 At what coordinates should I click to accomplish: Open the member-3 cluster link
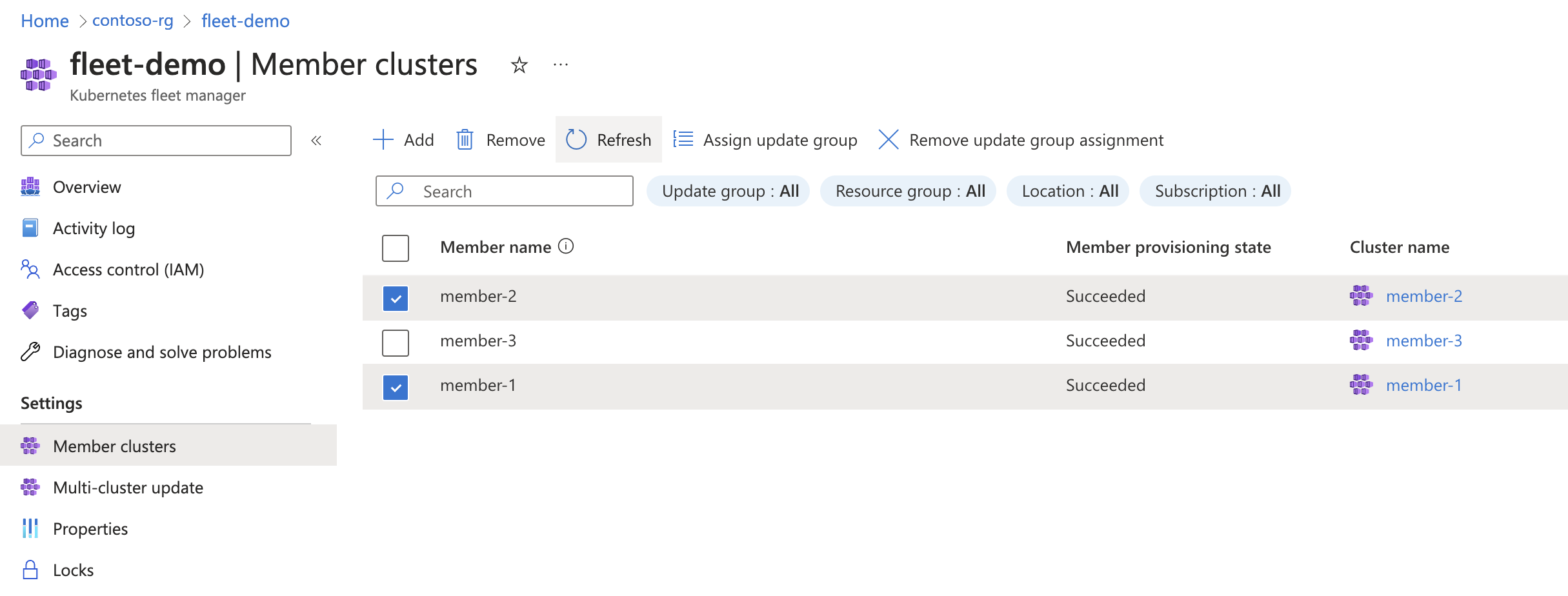pyautogui.click(x=1423, y=341)
